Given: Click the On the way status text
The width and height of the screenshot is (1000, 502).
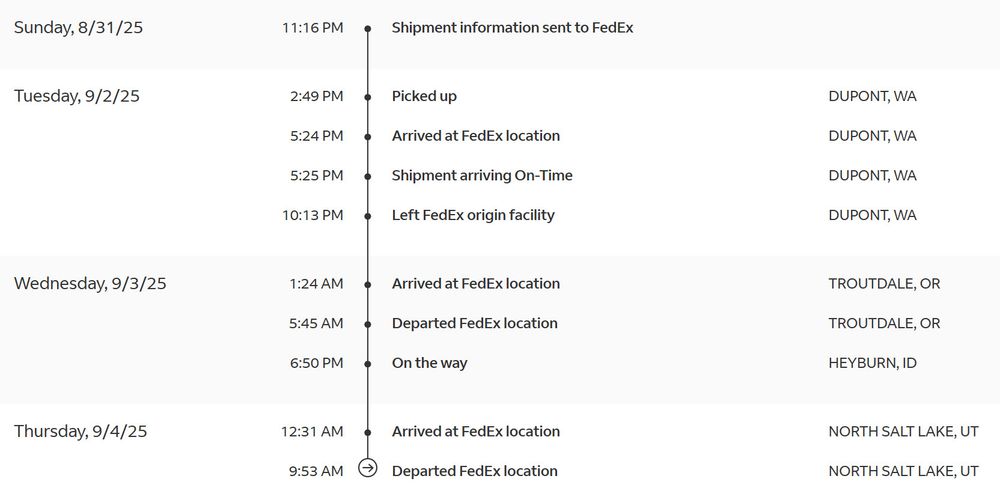Looking at the screenshot, I should (x=429, y=363).
